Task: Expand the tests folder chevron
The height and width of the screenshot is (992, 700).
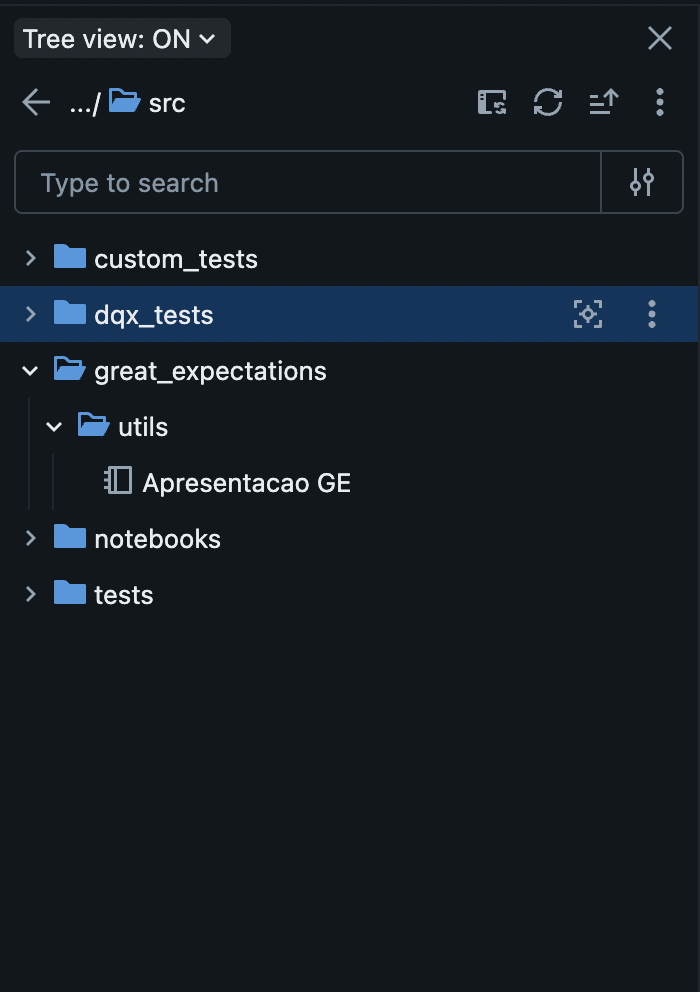Action: point(30,595)
